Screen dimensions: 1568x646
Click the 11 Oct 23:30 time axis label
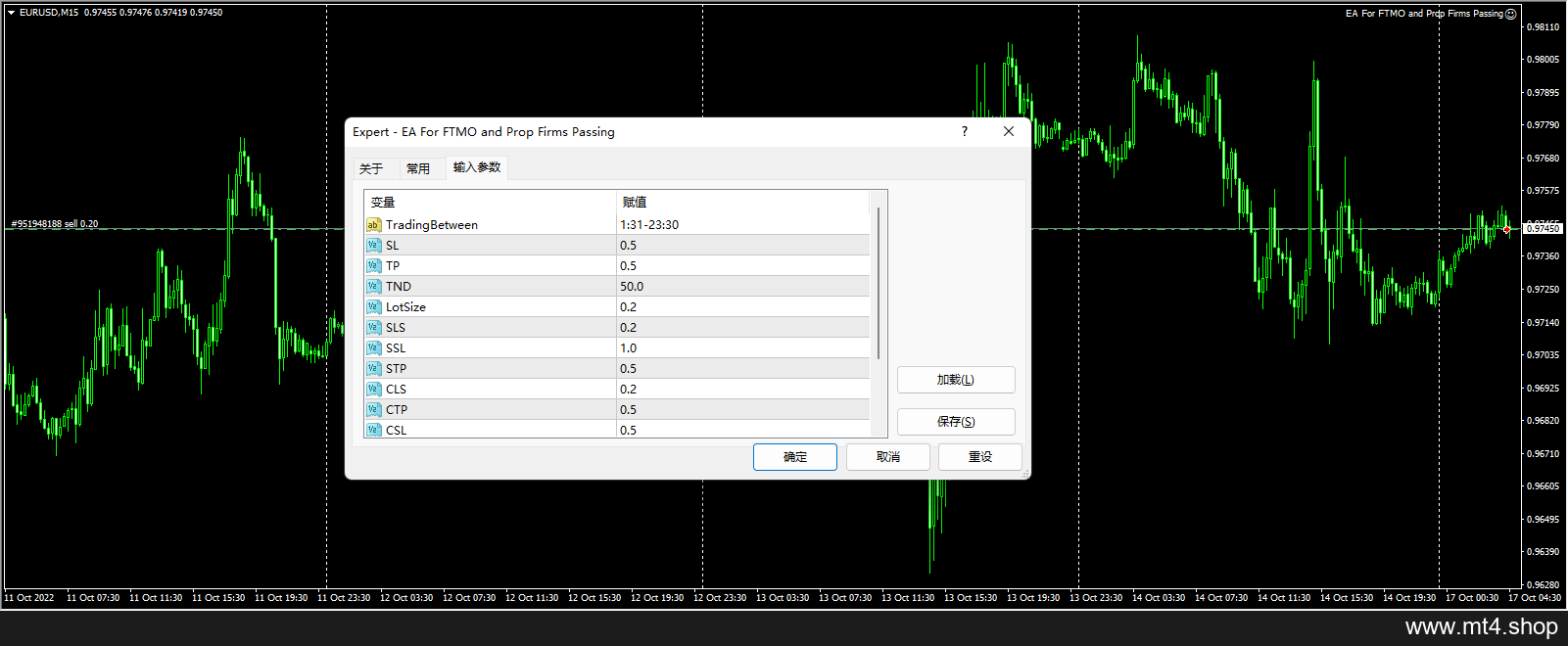pyautogui.click(x=344, y=598)
